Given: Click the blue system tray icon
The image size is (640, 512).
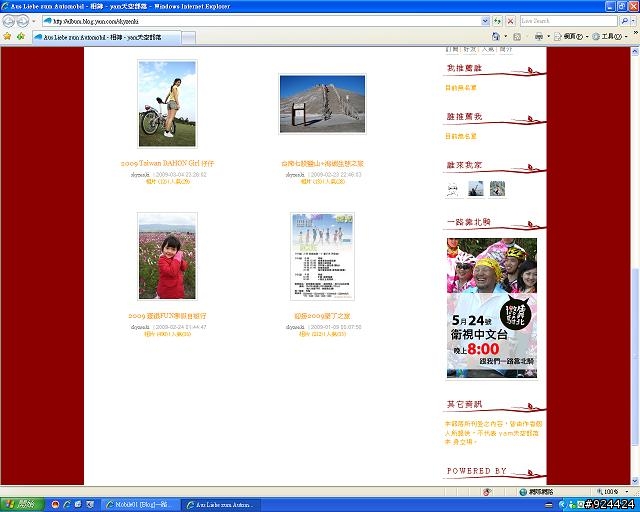Looking at the screenshot, I should click(x=563, y=505).
